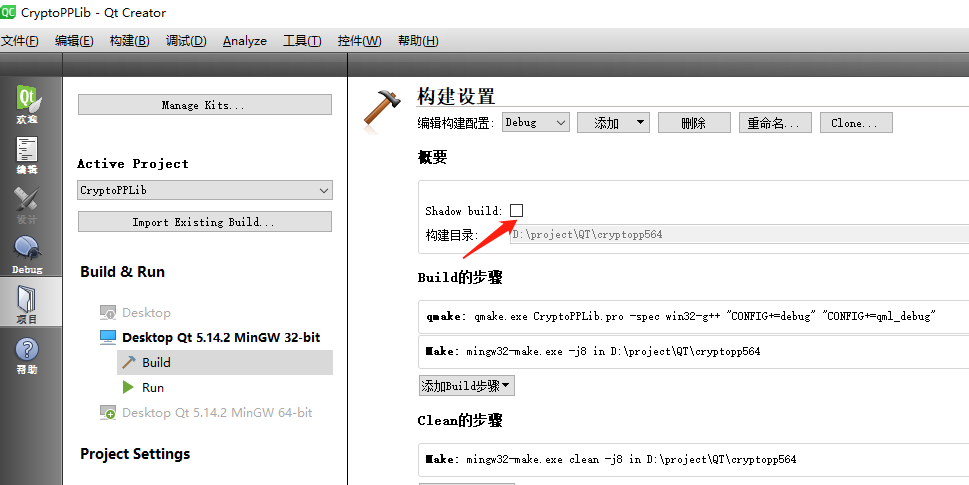Click the 构建设置 title text
This screenshot has height=485, width=969.
click(x=456, y=96)
